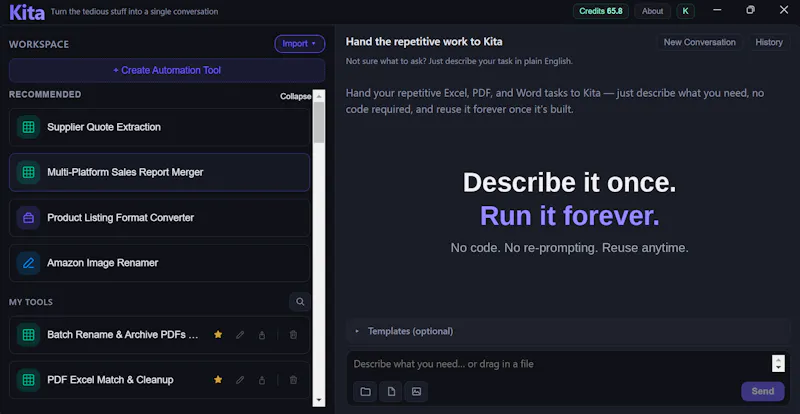Select Supplier Quote Extraction
Screen dimensions: 800x414
click(159, 127)
